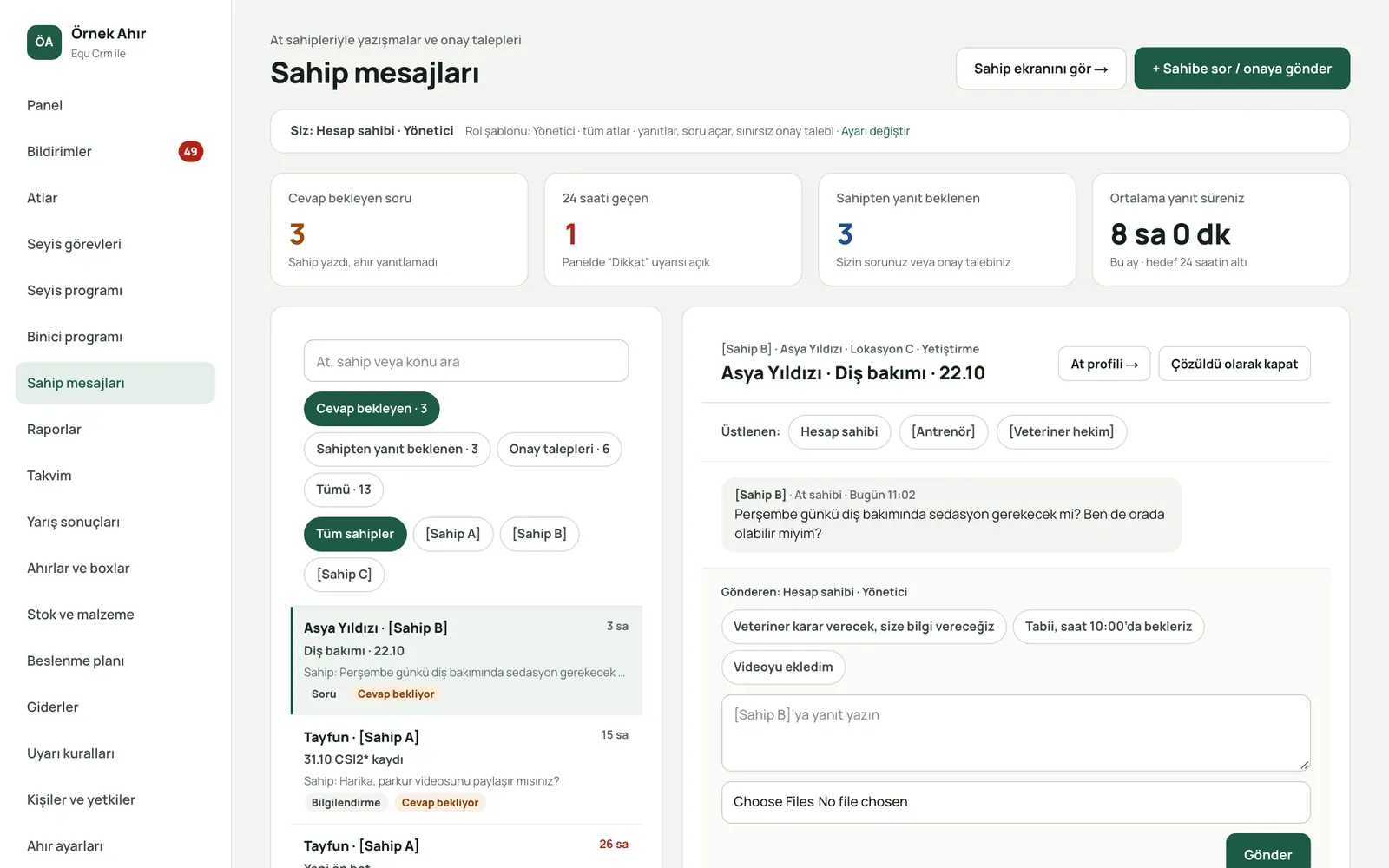Open Bildirimler with the 49 badge
Screen dimensions: 1389x868
115,151
